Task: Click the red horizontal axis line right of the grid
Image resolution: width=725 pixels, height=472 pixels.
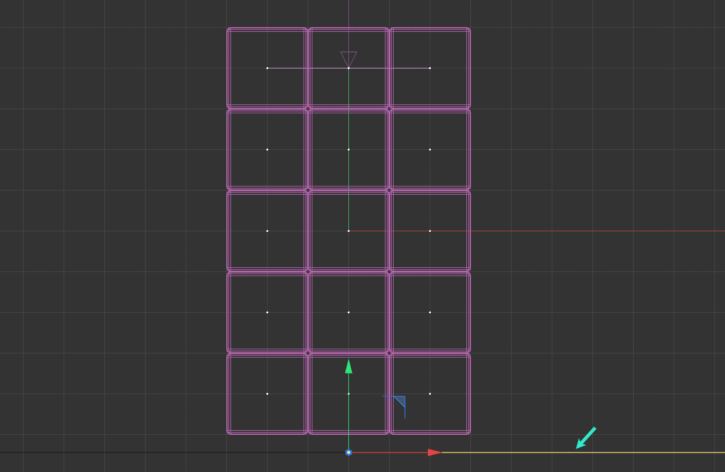Action: tap(600, 231)
